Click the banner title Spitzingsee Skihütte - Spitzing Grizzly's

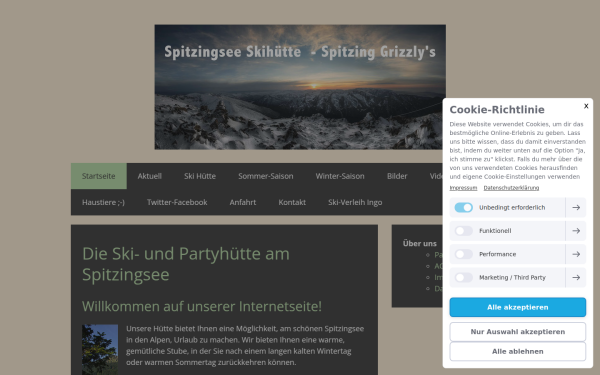pos(300,52)
